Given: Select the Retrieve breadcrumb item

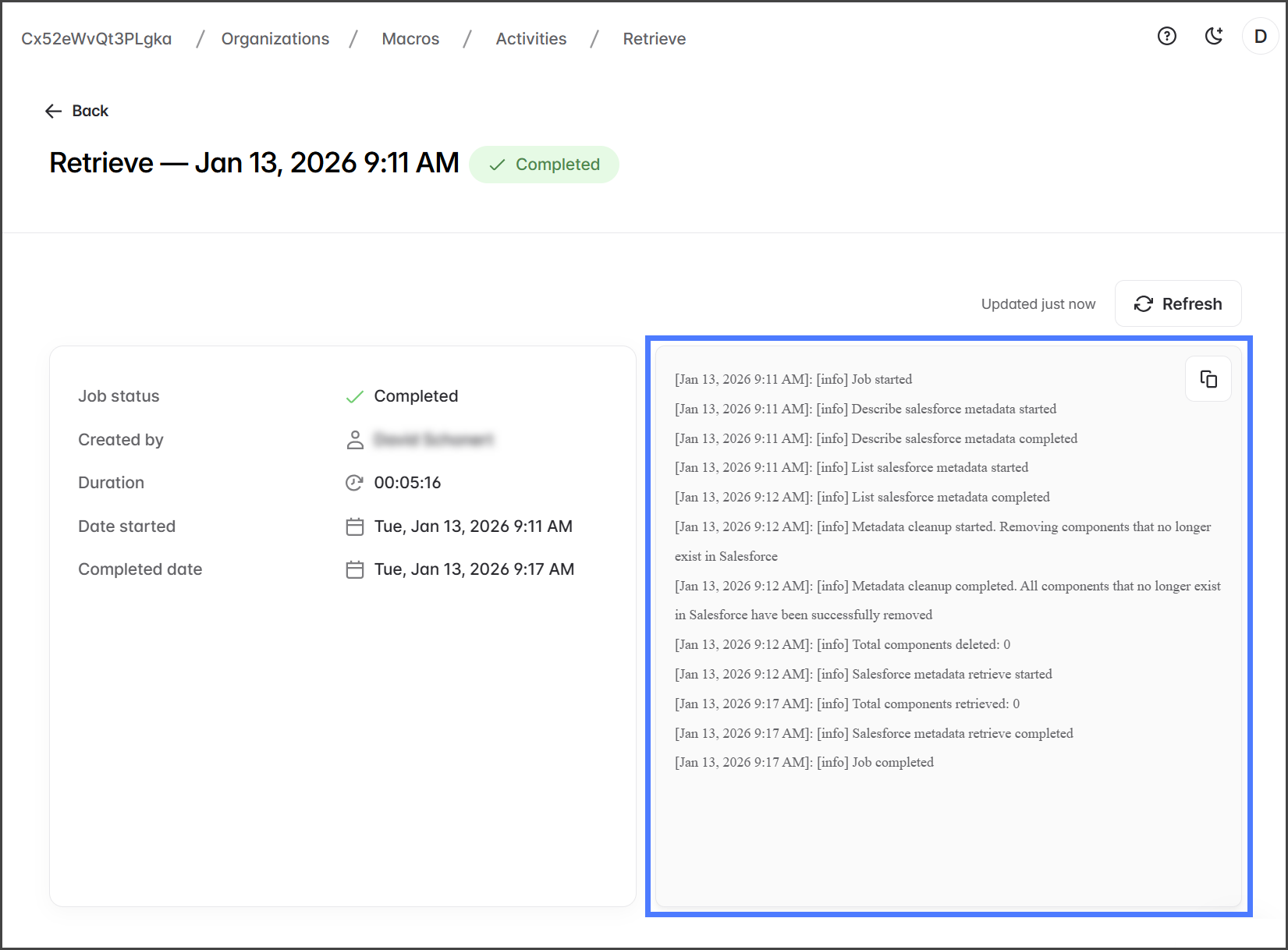Looking at the screenshot, I should tap(654, 39).
